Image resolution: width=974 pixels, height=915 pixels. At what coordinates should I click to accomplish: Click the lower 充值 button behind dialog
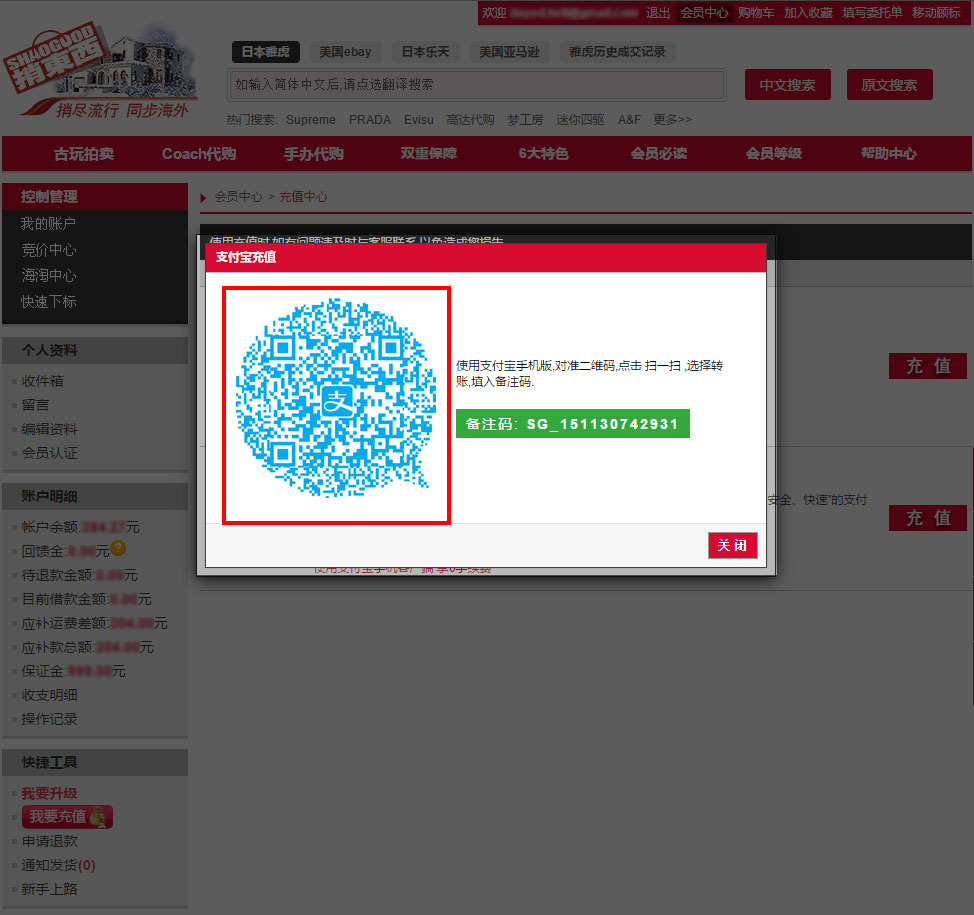928,518
